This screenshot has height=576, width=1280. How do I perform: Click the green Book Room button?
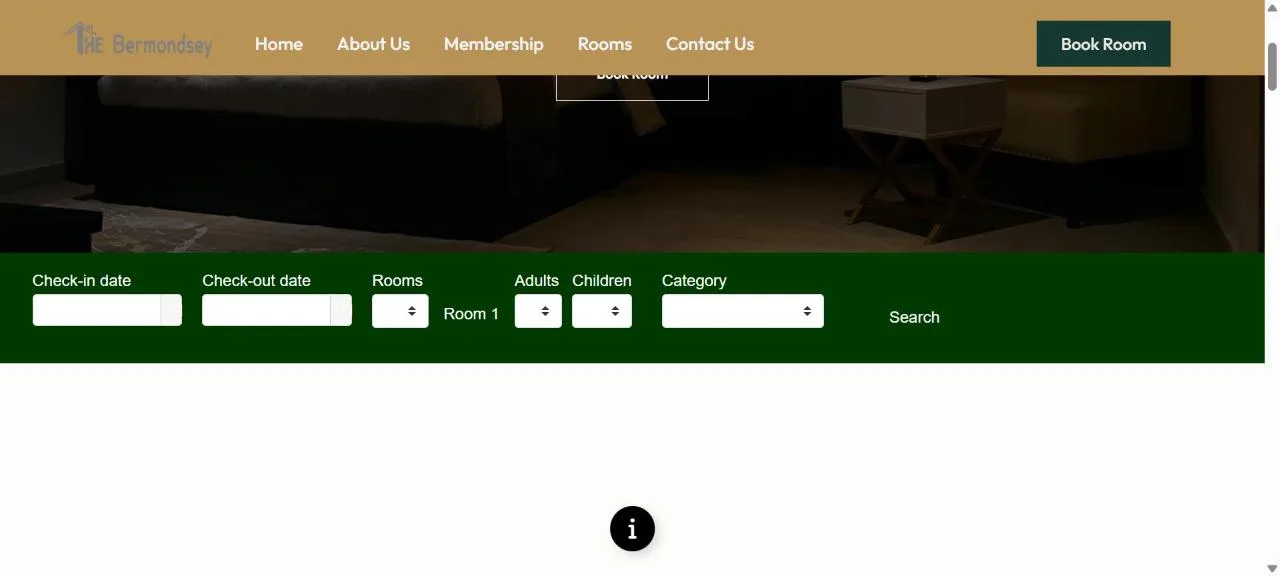(1103, 44)
